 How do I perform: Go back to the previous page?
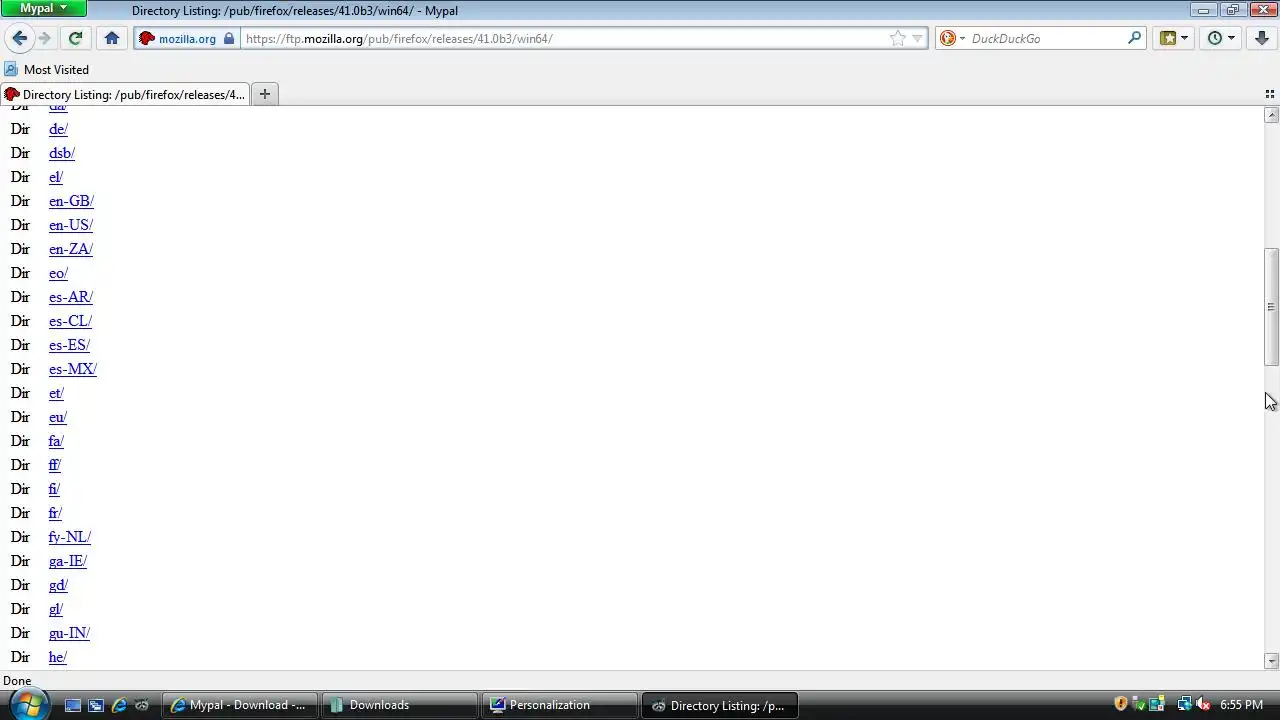[x=19, y=38]
